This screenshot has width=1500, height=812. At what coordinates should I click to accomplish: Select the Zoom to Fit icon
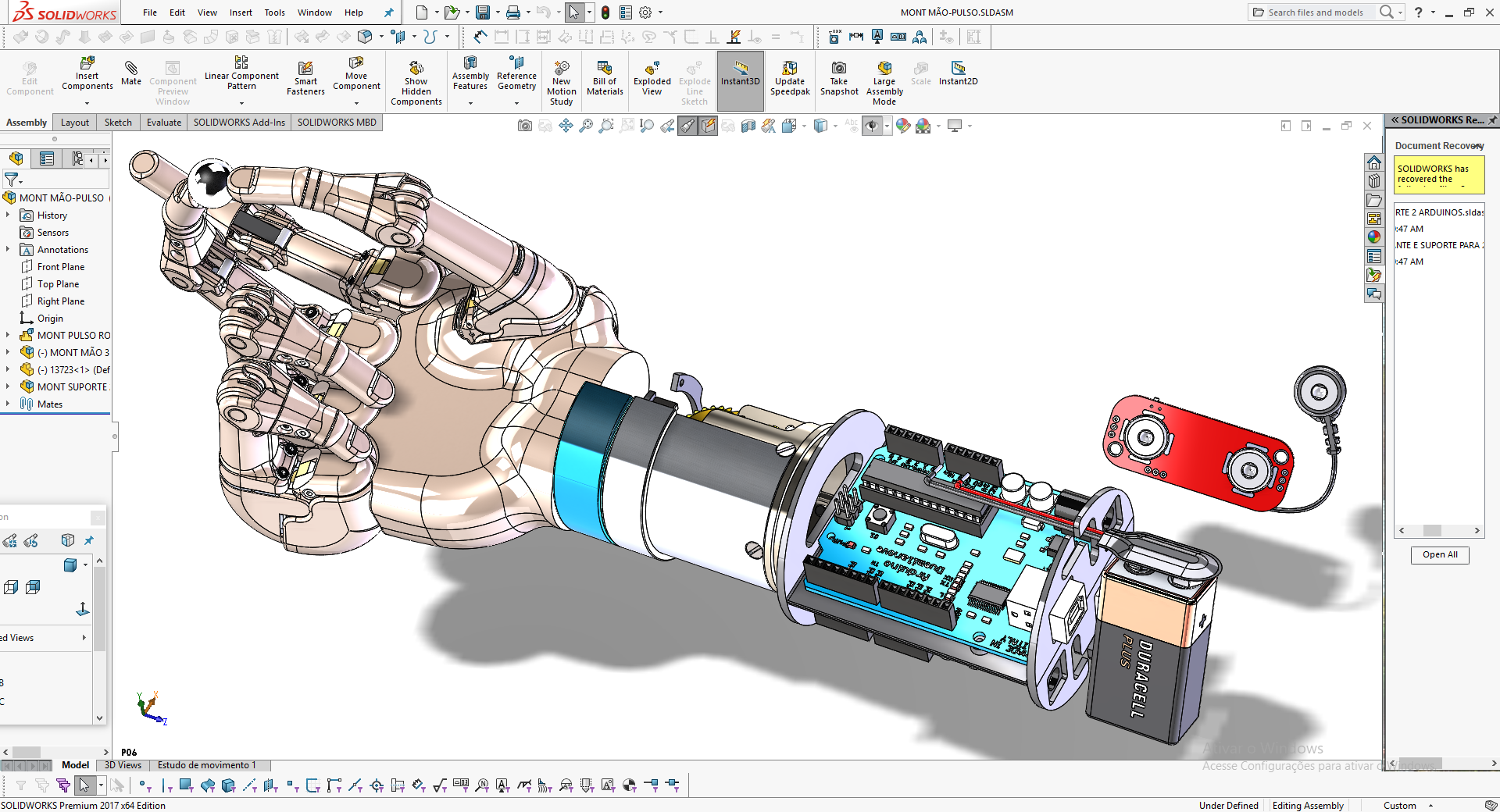pos(586,126)
